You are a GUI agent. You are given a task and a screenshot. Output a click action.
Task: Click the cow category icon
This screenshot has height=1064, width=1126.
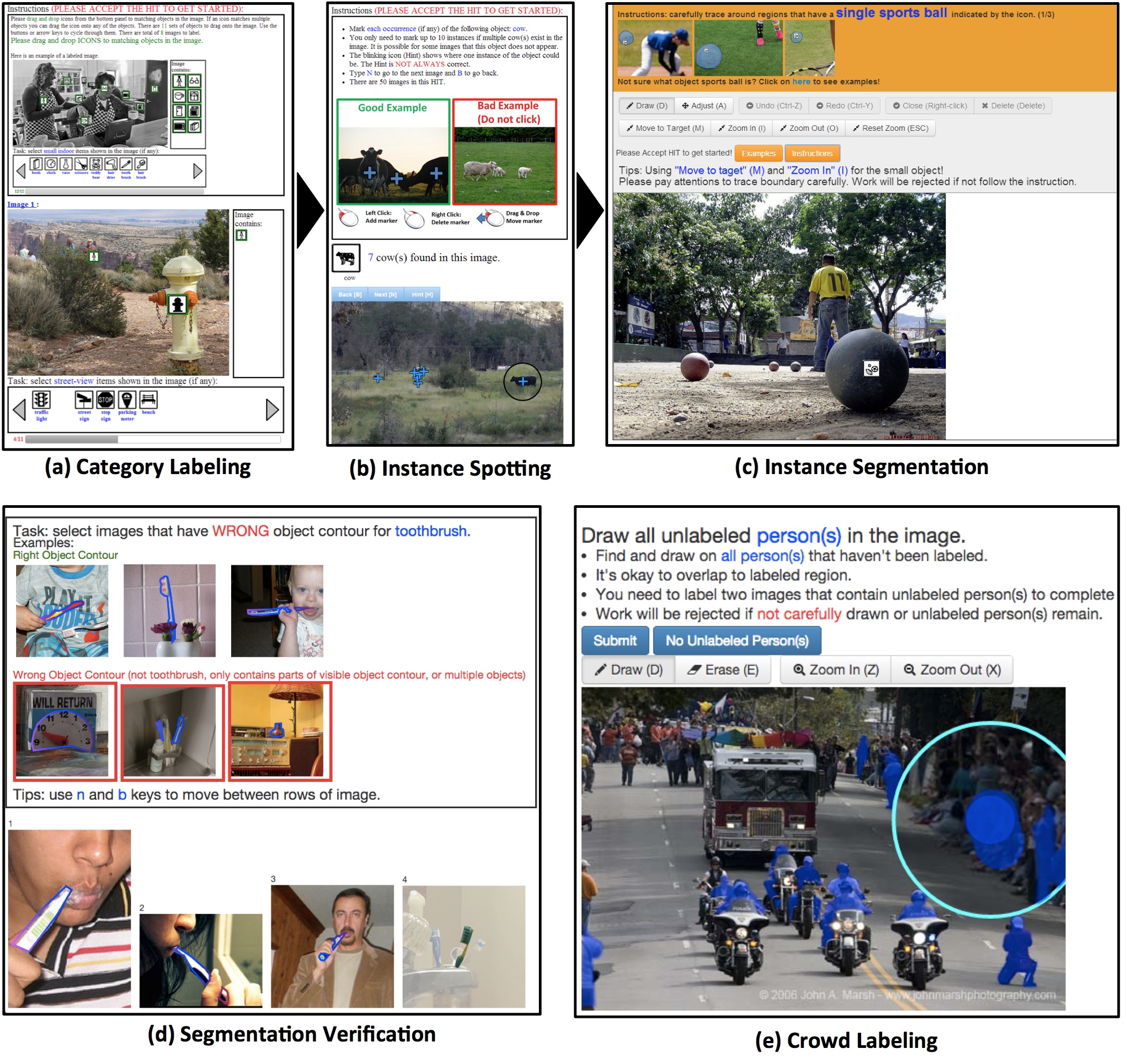click(347, 259)
